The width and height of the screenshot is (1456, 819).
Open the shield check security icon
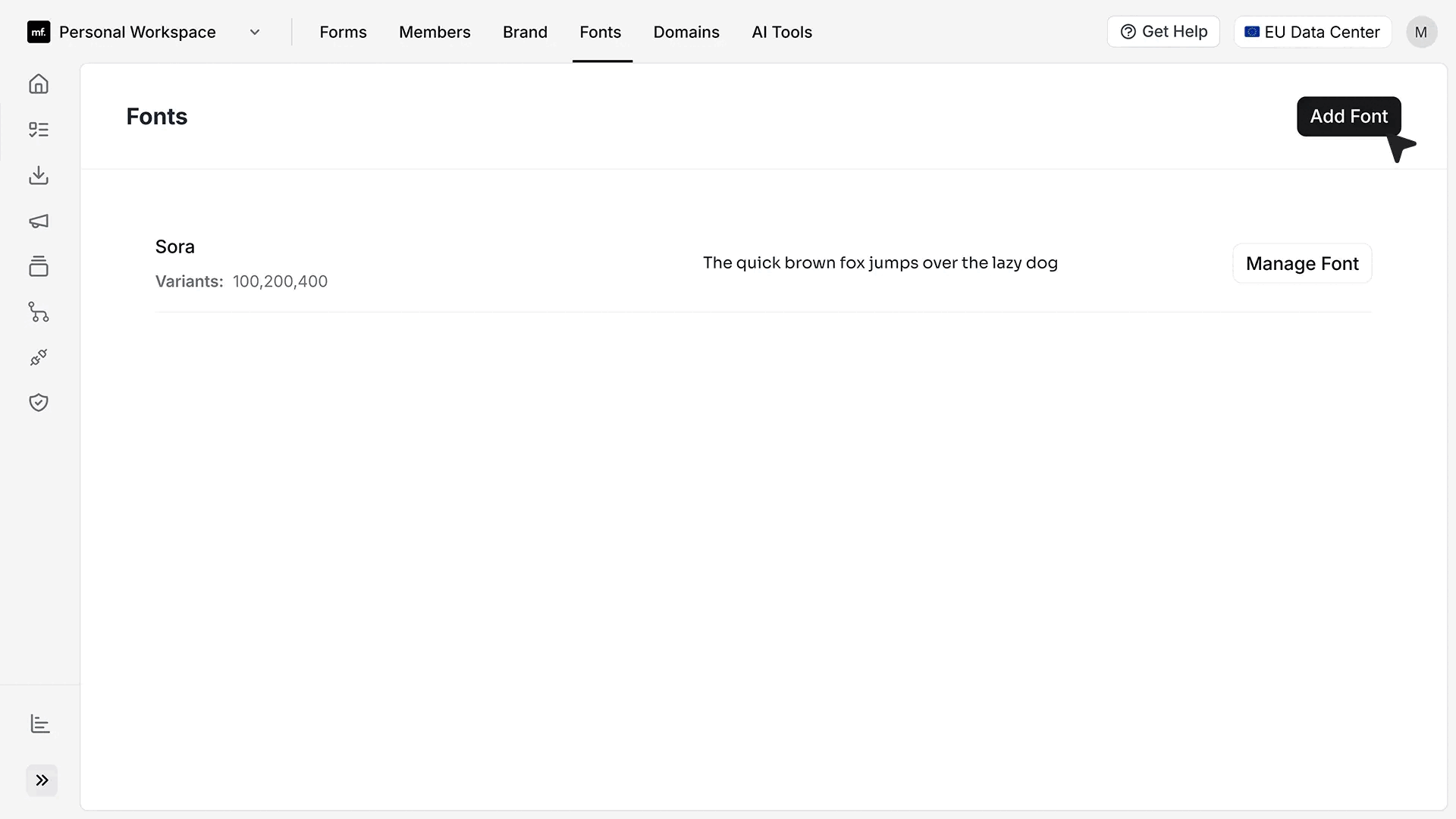tap(39, 403)
